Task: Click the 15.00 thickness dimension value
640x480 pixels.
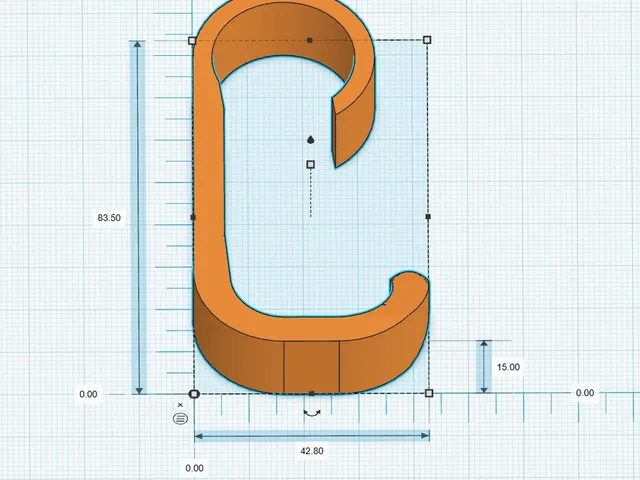Action: coord(508,367)
